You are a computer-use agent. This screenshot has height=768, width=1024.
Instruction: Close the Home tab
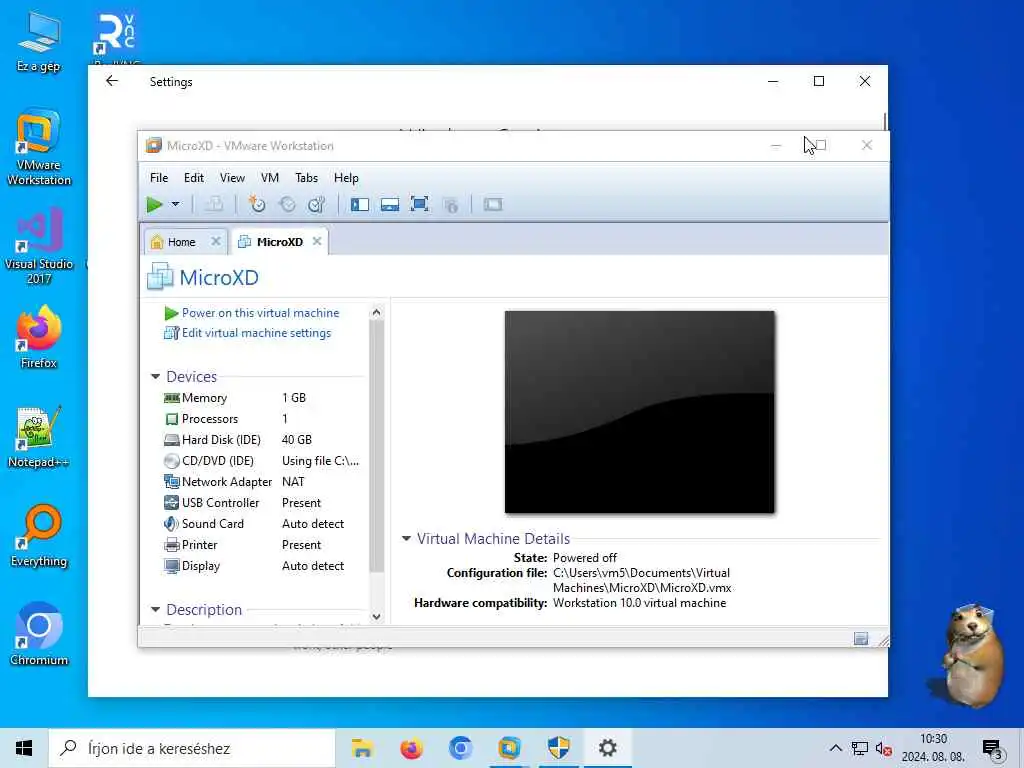pyautogui.click(x=216, y=241)
